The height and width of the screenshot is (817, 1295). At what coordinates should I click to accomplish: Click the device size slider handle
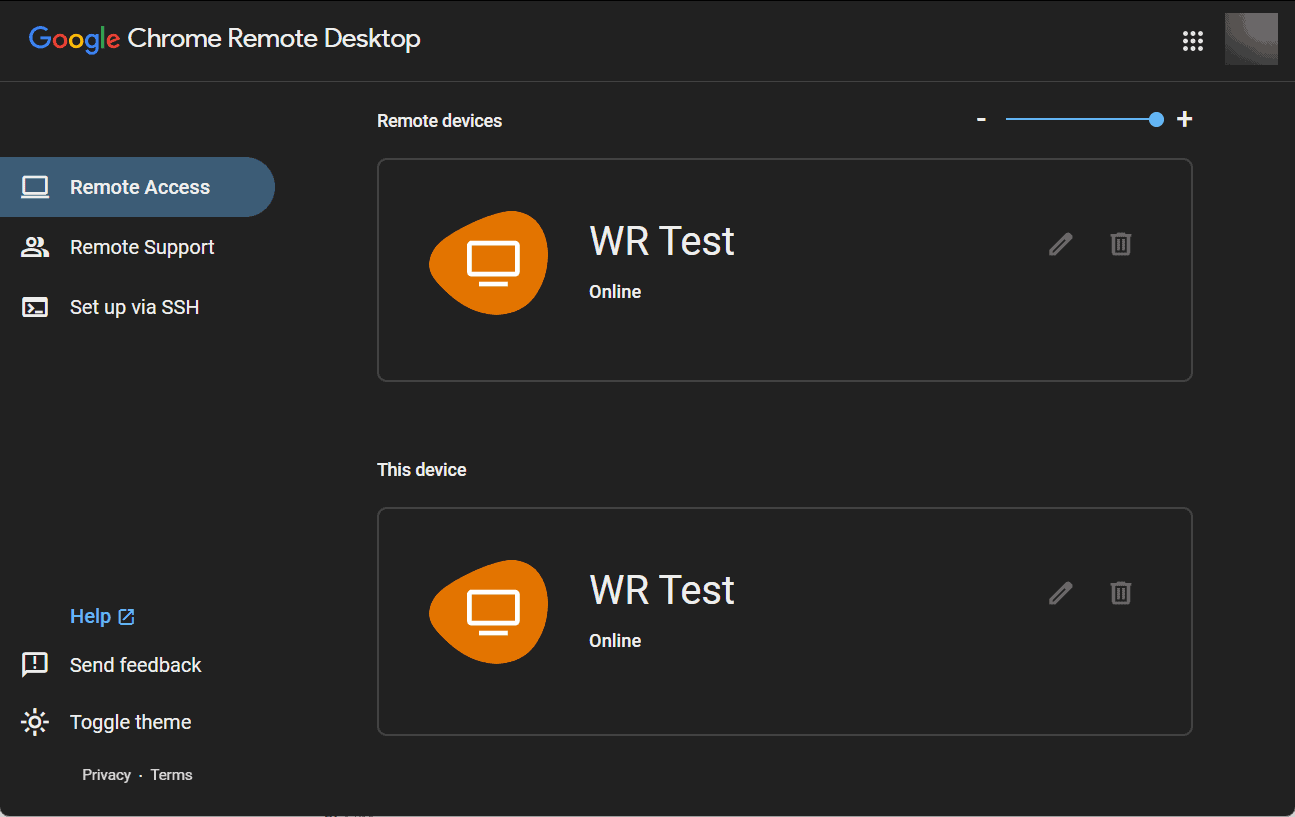tap(1156, 119)
